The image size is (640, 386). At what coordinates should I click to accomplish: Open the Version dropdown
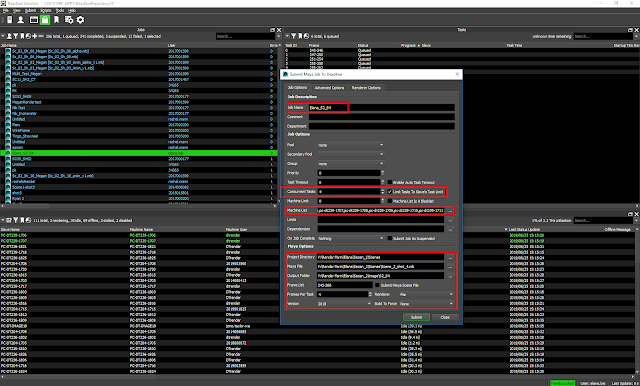click(344, 304)
